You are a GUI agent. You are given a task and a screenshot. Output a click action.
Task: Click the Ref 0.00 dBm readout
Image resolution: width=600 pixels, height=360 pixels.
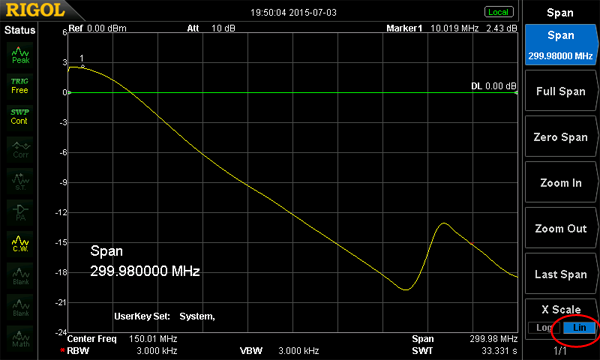coord(97,28)
